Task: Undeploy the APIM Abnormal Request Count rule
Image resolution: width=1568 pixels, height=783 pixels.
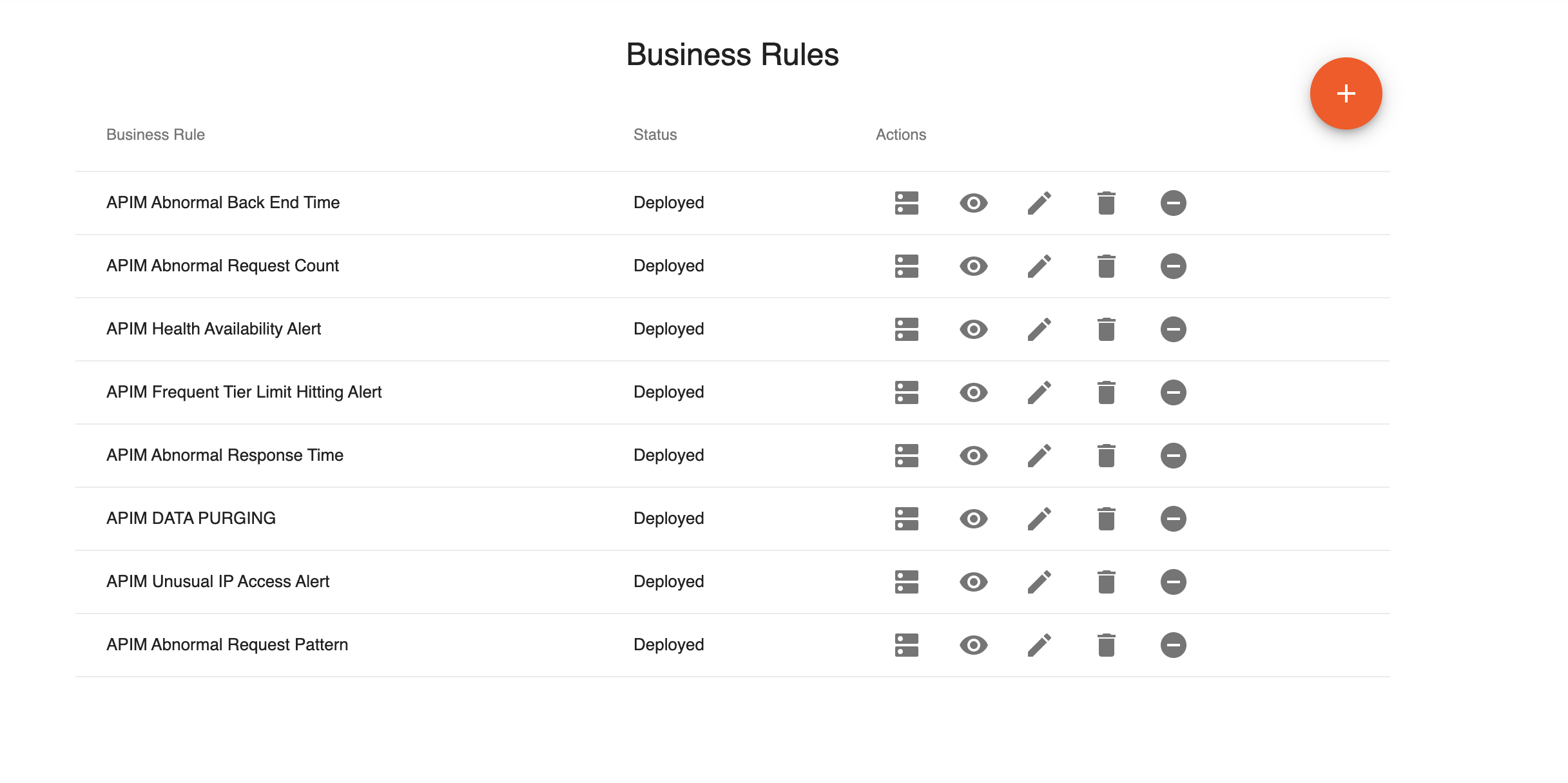Action: 1173,266
